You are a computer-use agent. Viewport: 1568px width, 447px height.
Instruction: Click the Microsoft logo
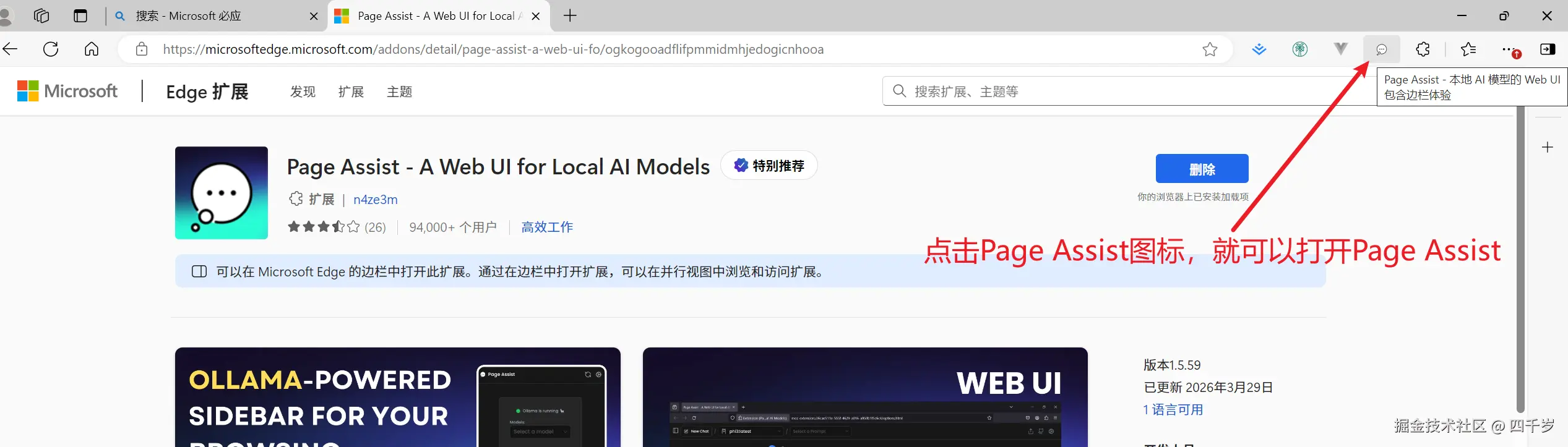point(67,92)
